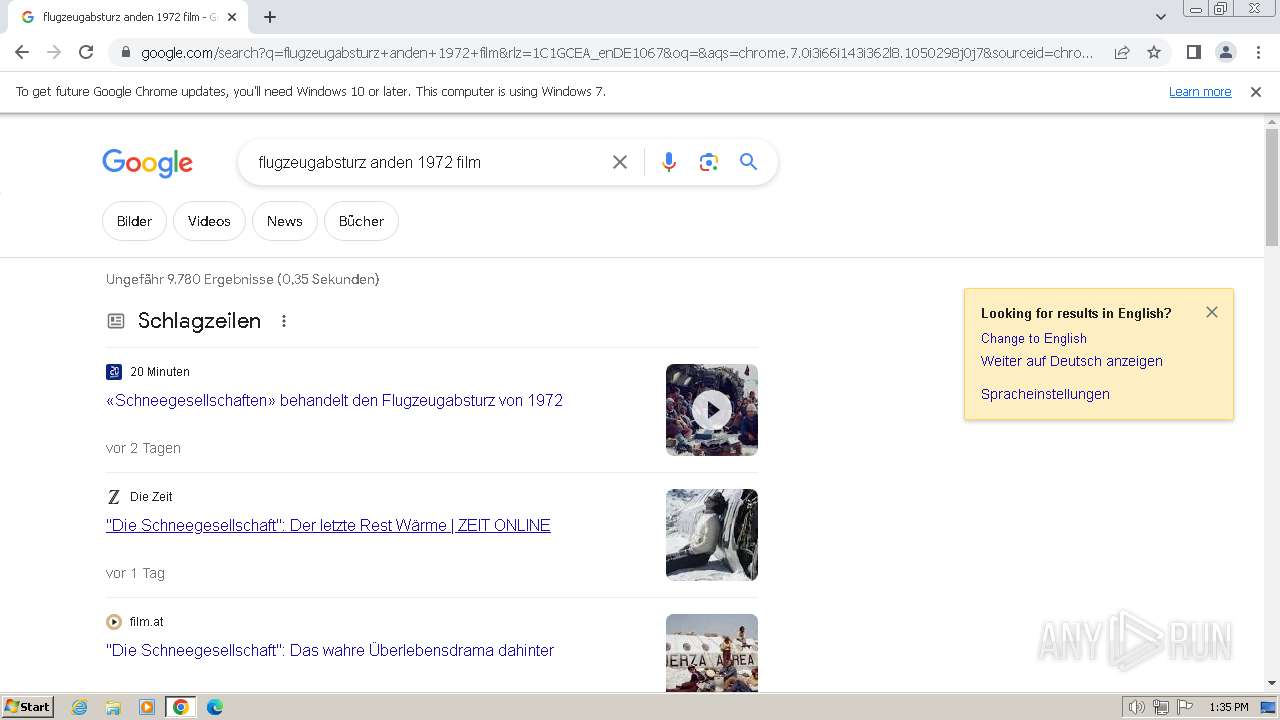Open the Chrome profile avatar
Image resolution: width=1280 pixels, height=720 pixels.
1226,52
